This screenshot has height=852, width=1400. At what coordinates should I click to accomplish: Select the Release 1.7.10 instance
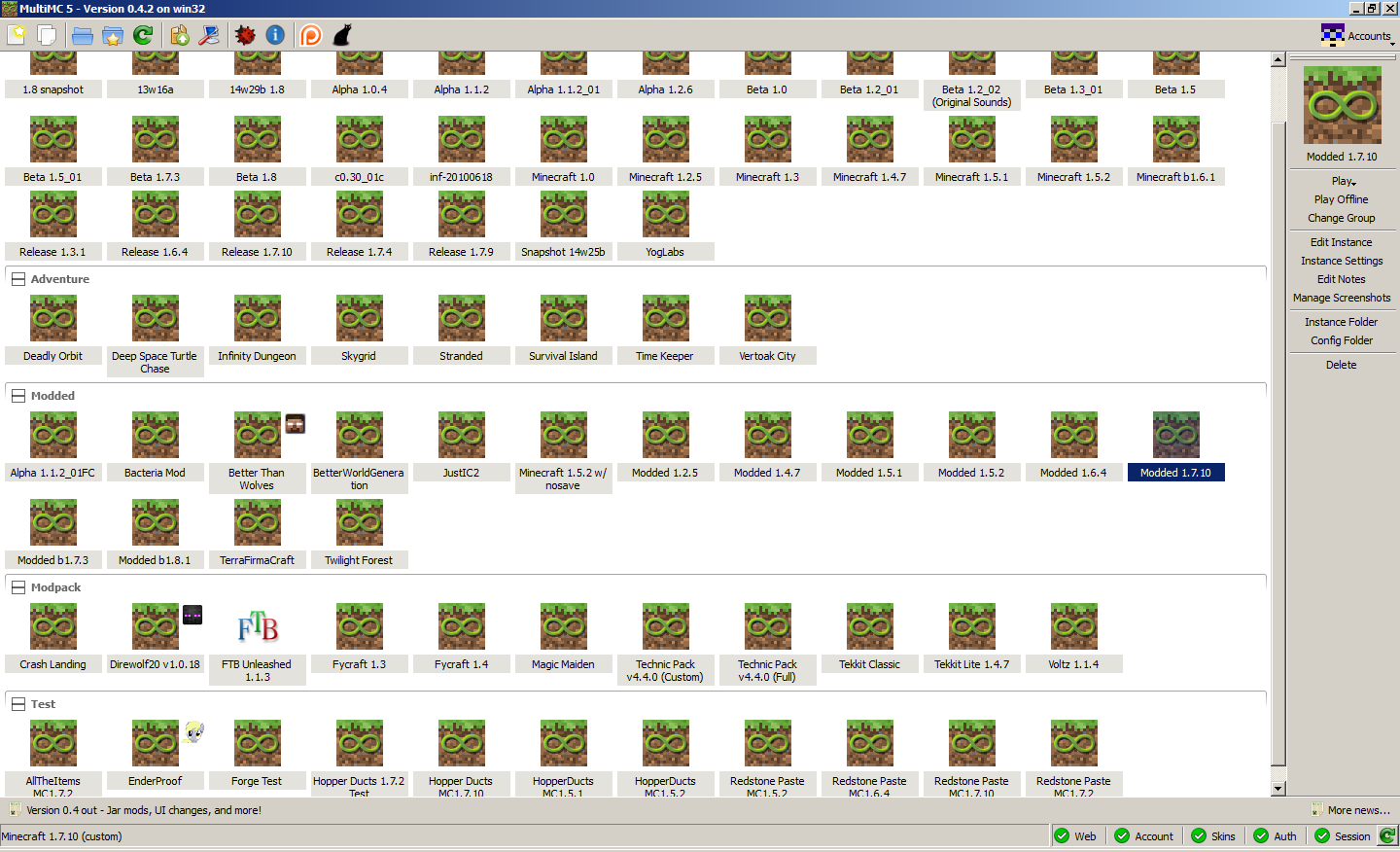(x=258, y=226)
